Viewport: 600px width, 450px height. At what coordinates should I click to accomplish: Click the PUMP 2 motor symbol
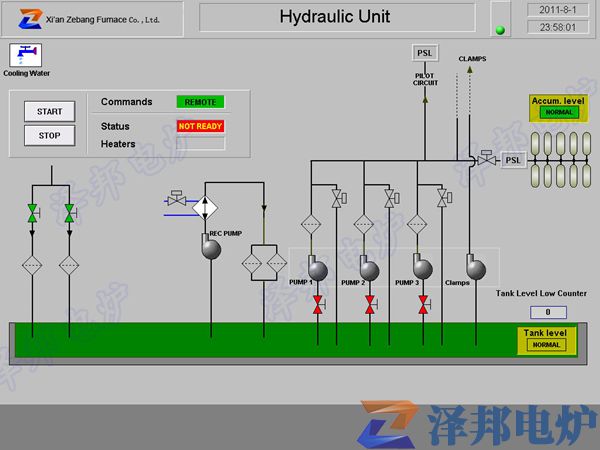click(x=369, y=269)
